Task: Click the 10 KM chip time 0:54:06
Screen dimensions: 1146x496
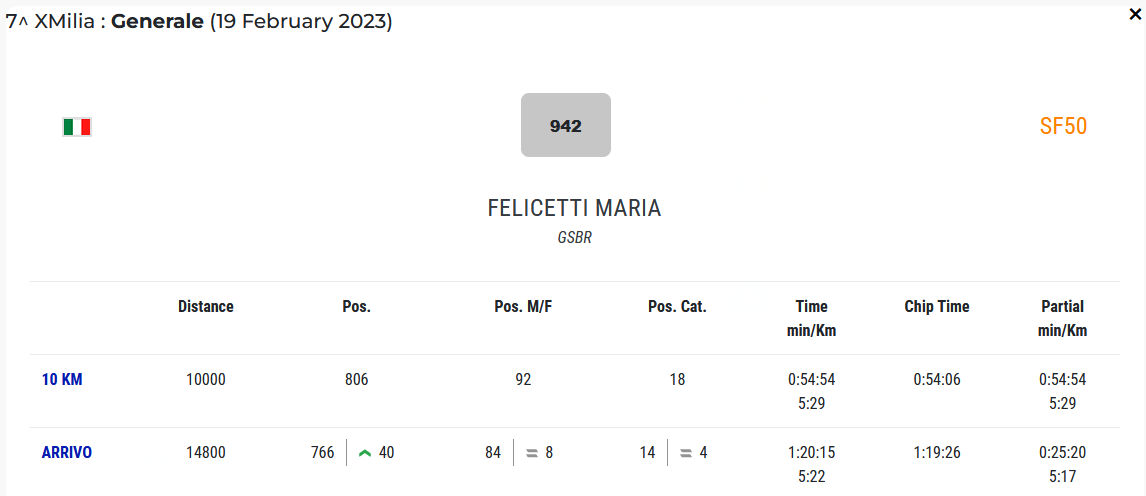Action: point(937,380)
